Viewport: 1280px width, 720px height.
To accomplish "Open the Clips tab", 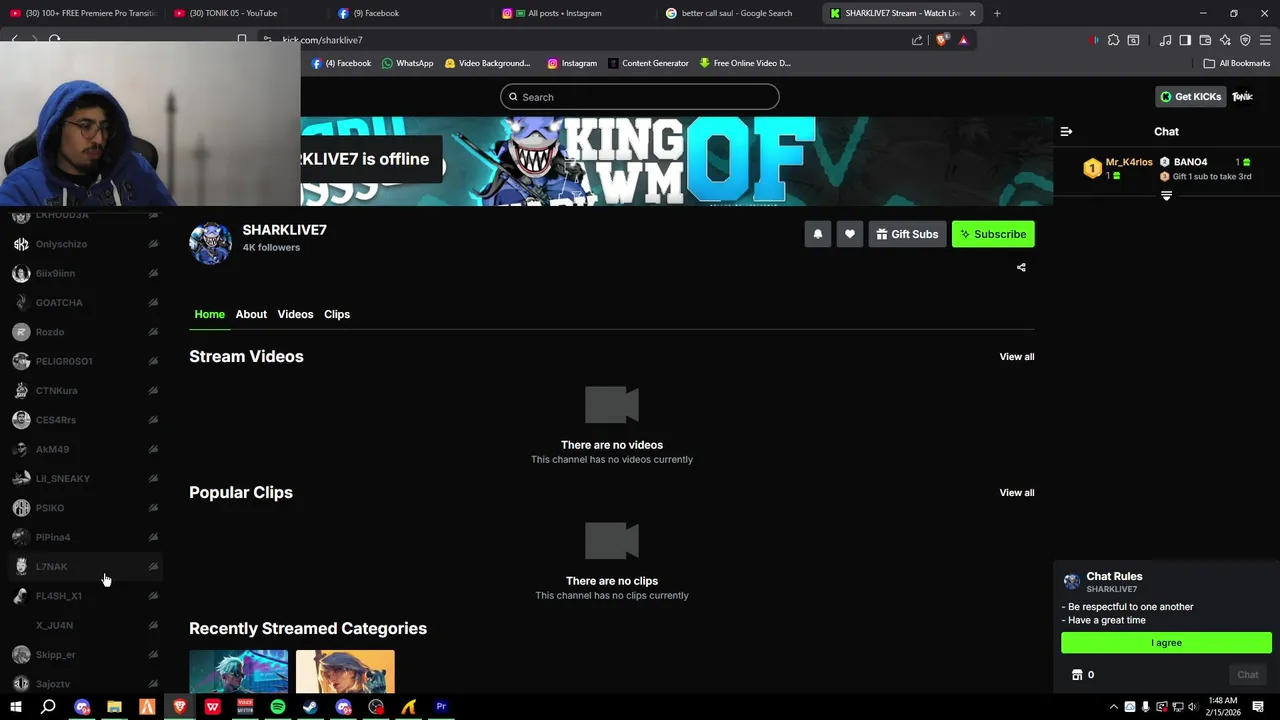I will pyautogui.click(x=337, y=314).
